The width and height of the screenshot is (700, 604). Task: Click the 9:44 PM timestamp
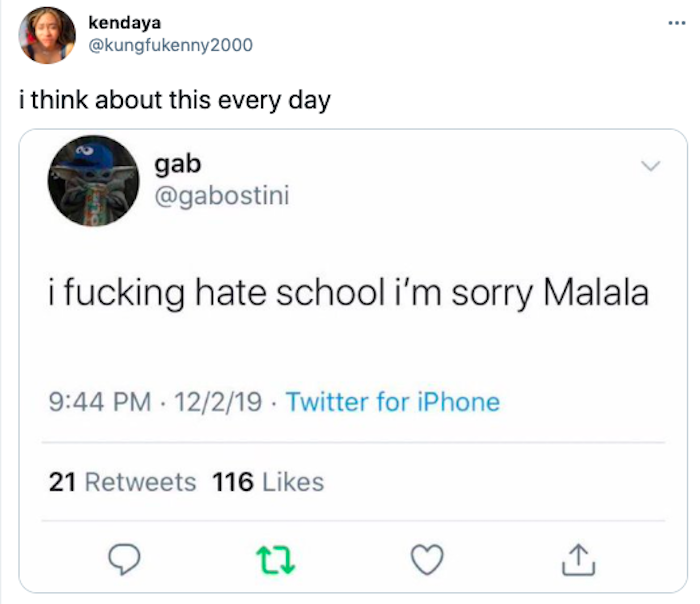100,402
